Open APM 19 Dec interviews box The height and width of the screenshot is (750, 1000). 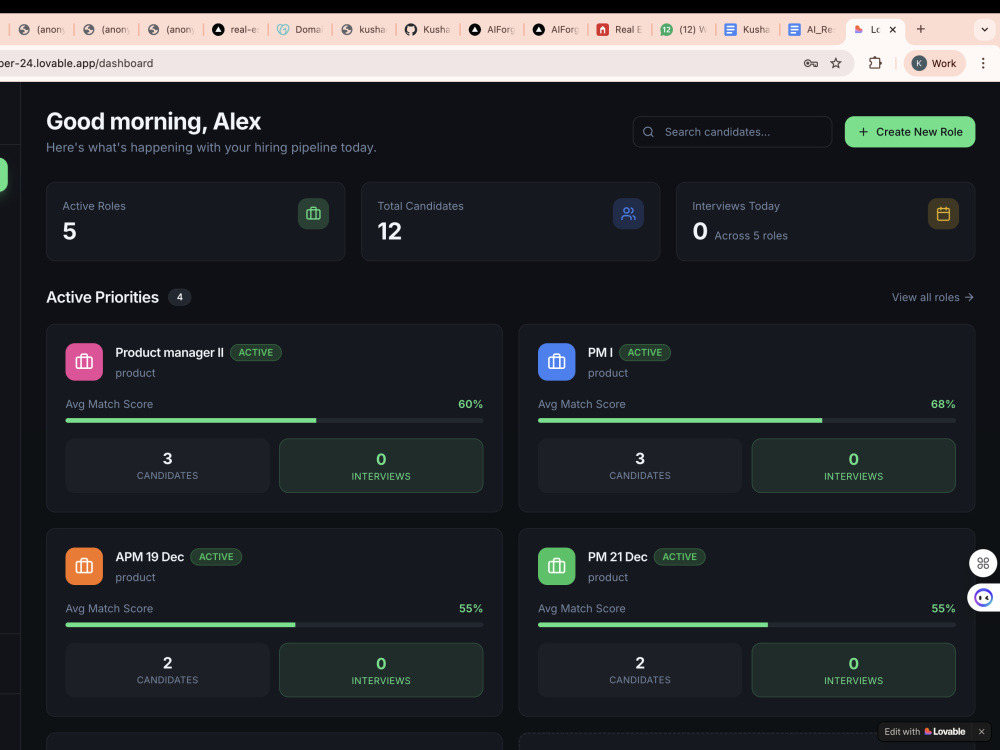(381, 670)
